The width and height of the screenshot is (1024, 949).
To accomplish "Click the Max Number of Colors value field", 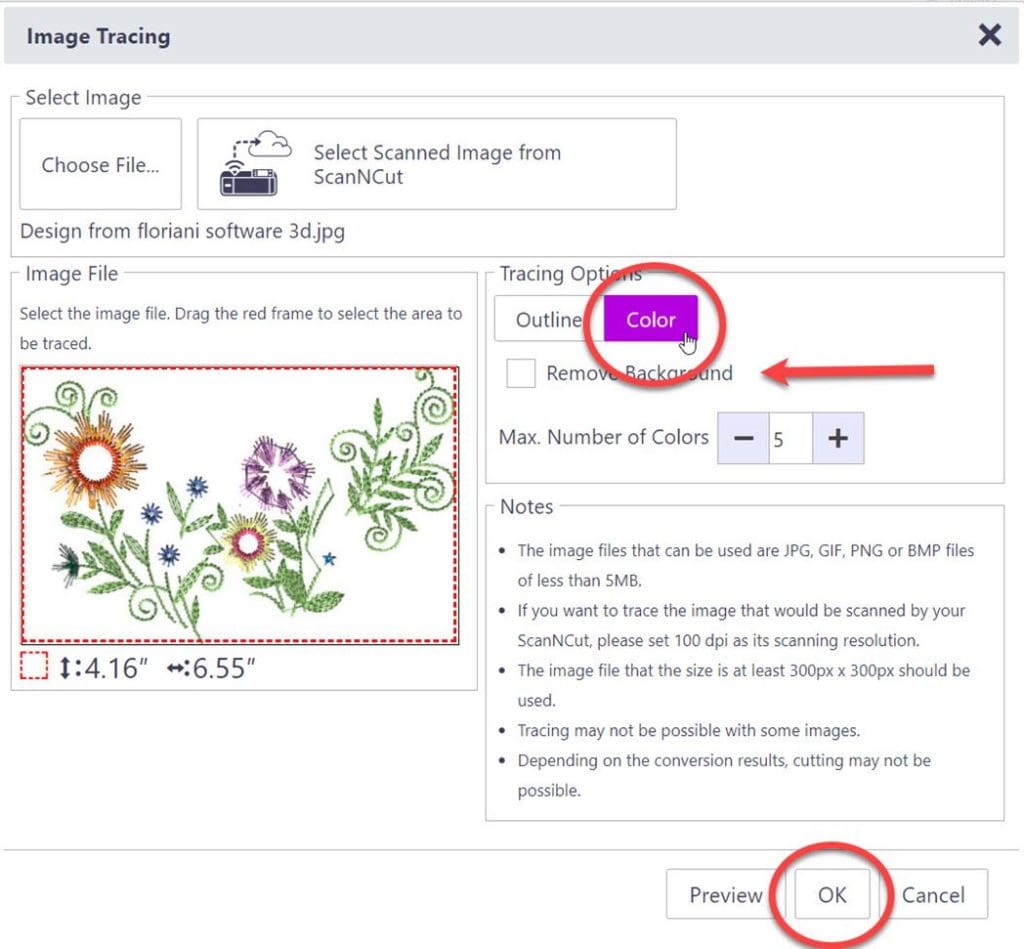I will [x=790, y=438].
